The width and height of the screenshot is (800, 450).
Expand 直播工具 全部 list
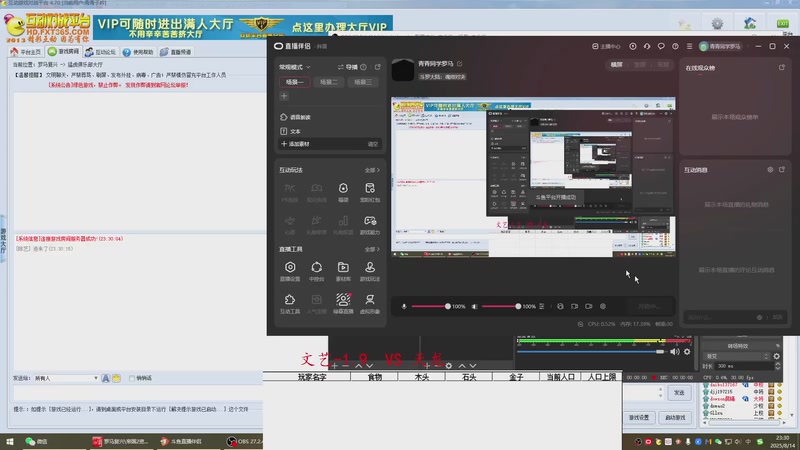coord(372,249)
